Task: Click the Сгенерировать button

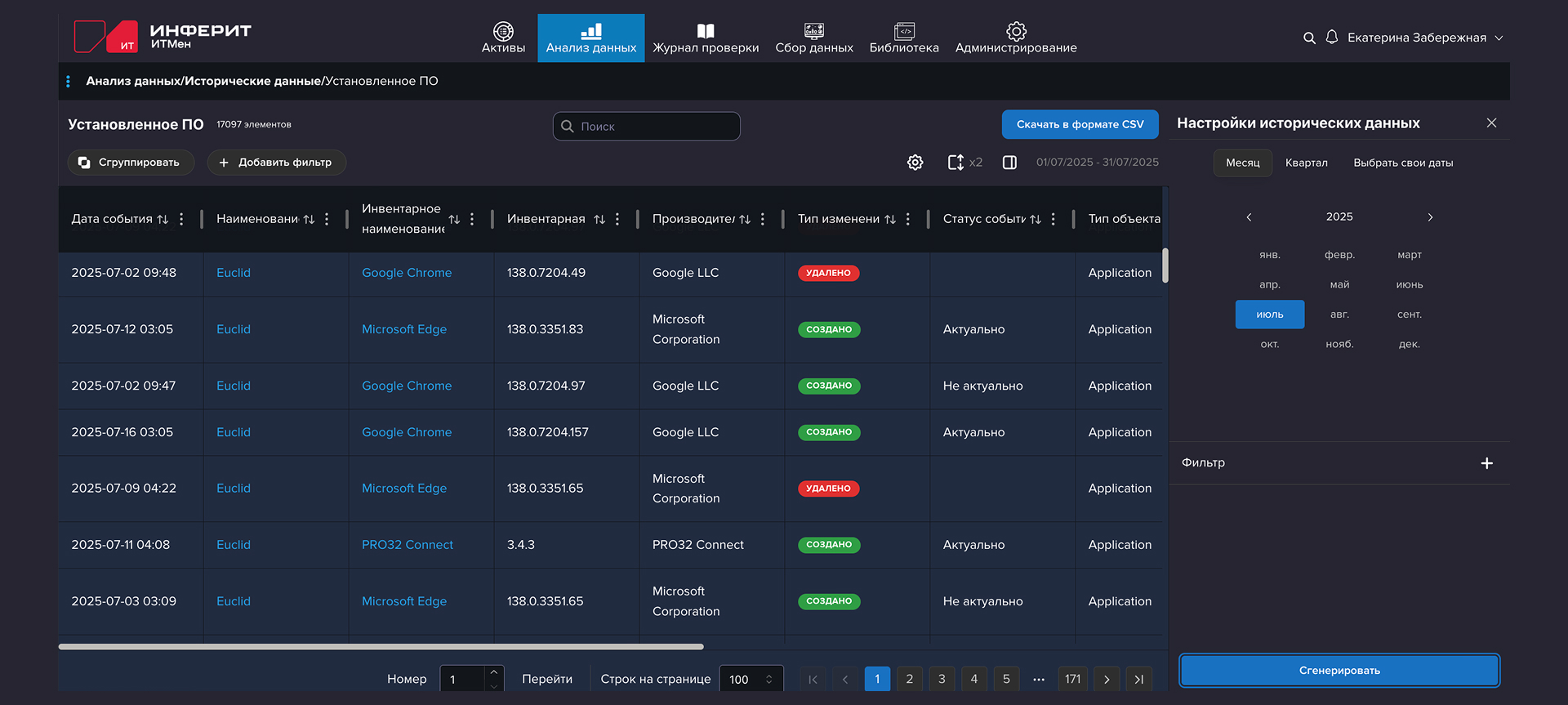Action: (1339, 671)
